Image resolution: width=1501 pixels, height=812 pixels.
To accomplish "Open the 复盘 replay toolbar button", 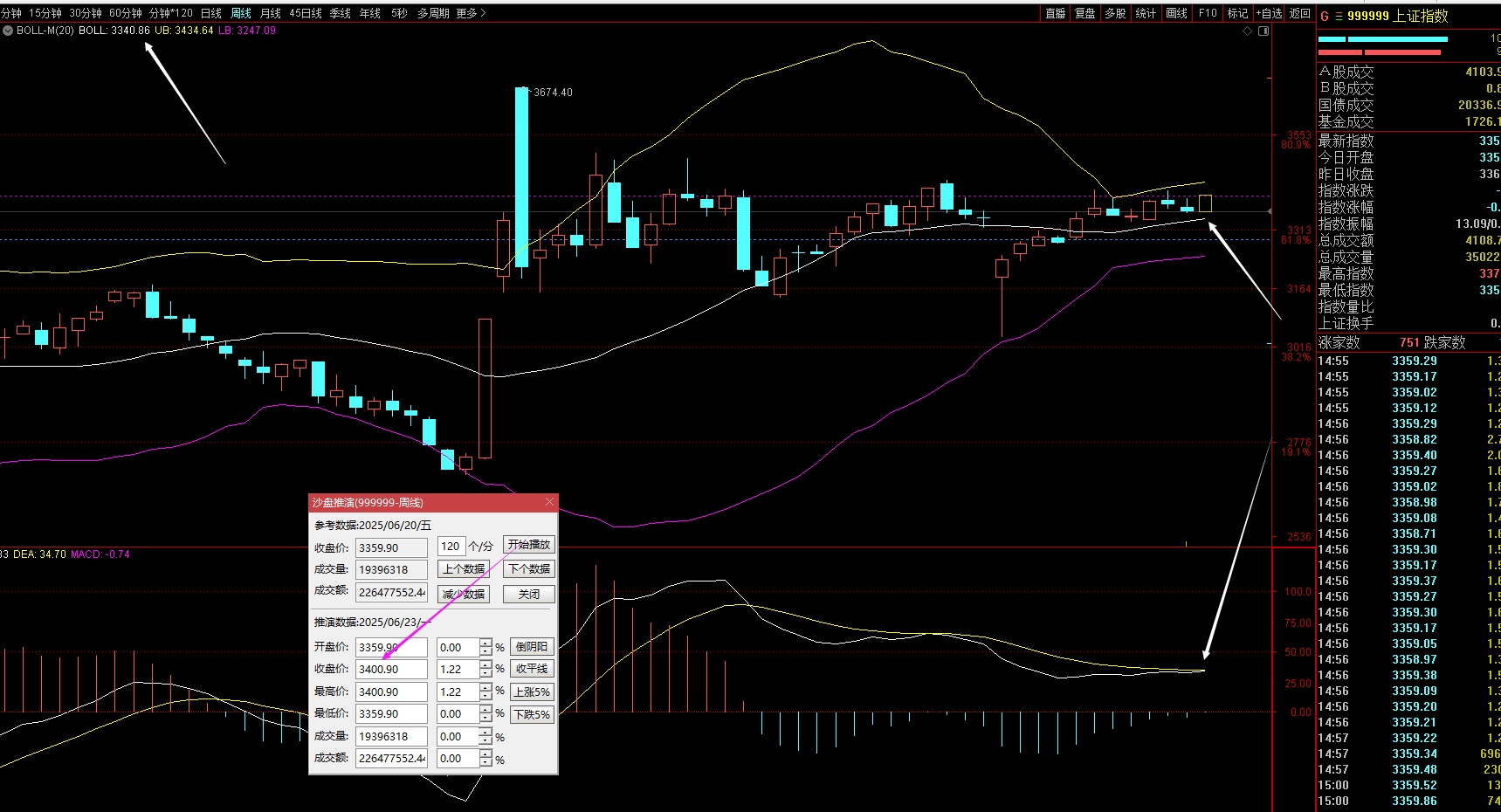I will pos(1085,13).
